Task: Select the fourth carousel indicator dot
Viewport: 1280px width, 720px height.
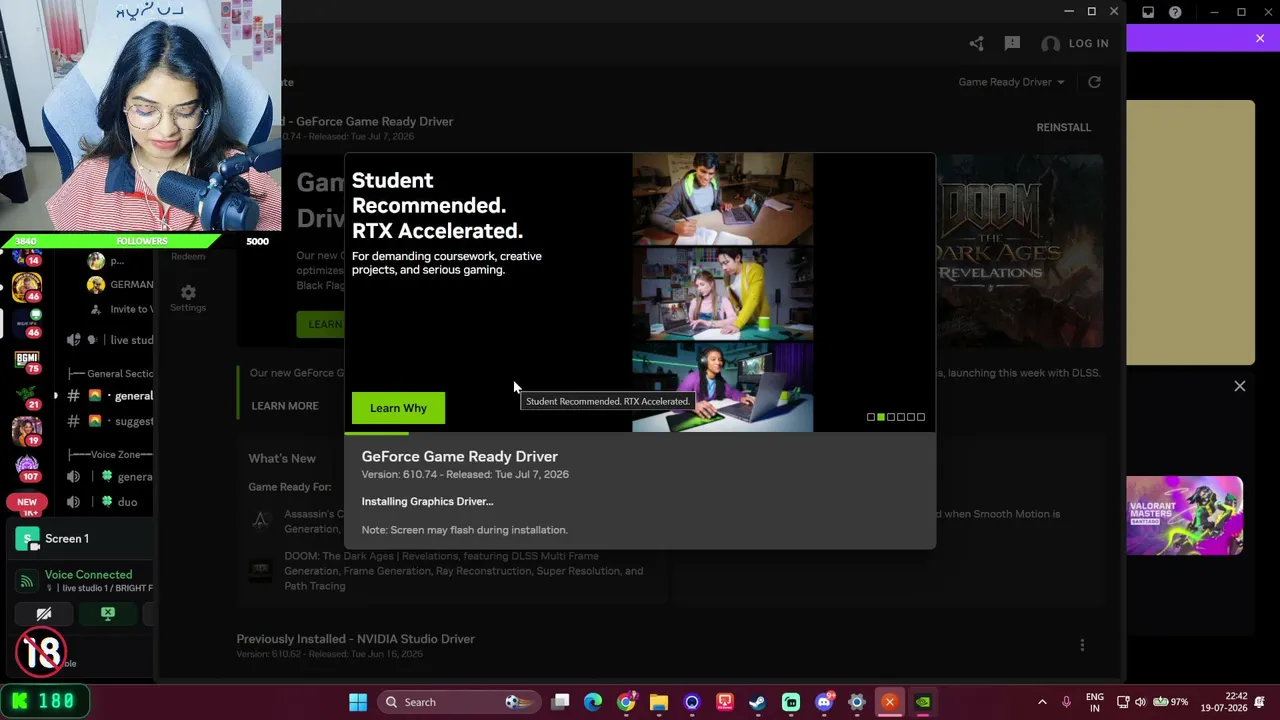Action: pos(900,417)
